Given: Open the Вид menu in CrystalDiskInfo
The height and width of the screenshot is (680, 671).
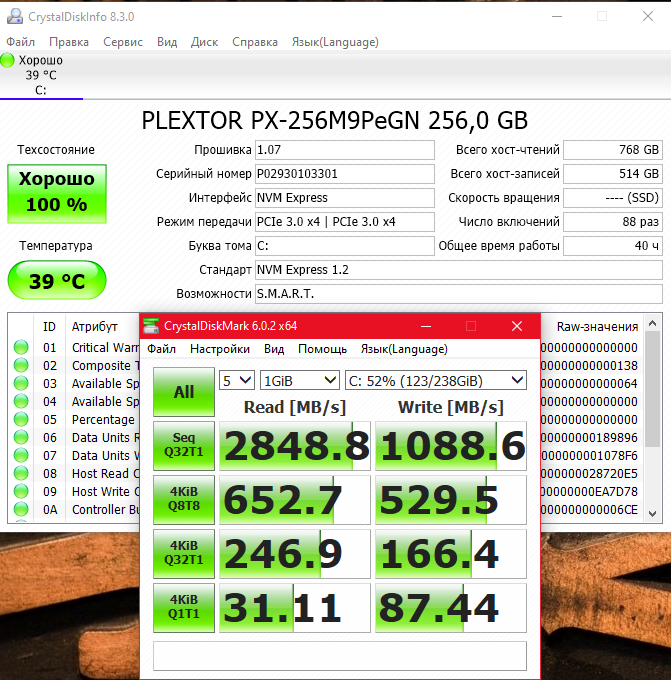Looking at the screenshot, I should coord(167,42).
